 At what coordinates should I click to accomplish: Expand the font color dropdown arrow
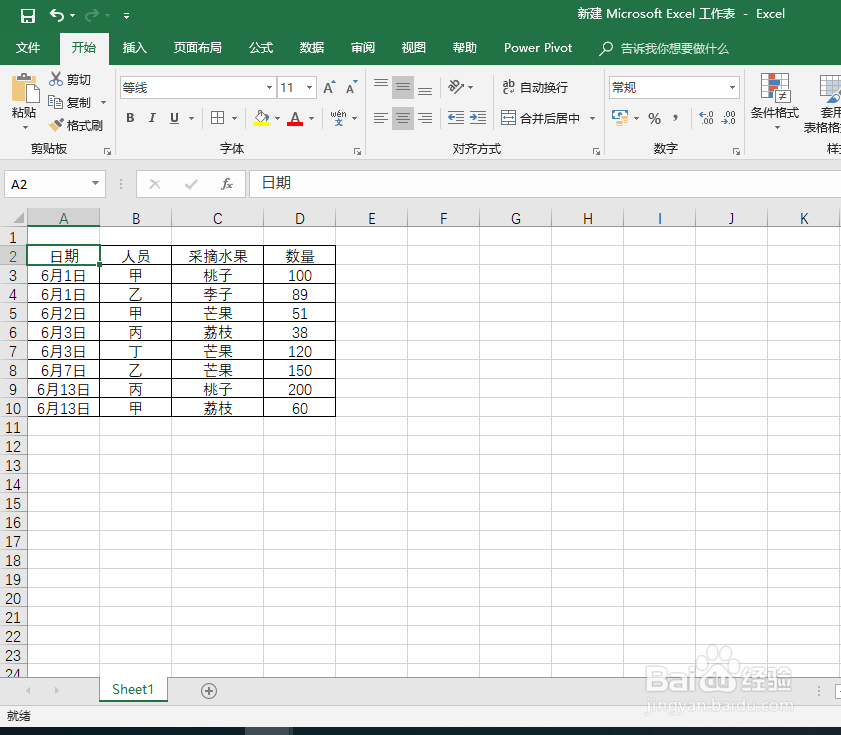311,118
